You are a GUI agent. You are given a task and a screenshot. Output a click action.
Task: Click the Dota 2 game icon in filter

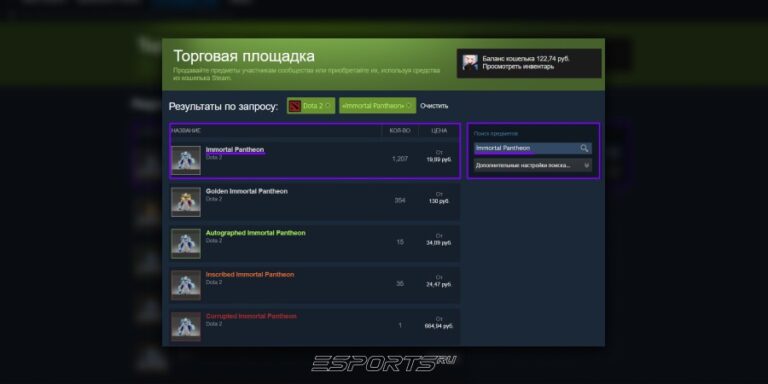(295, 106)
